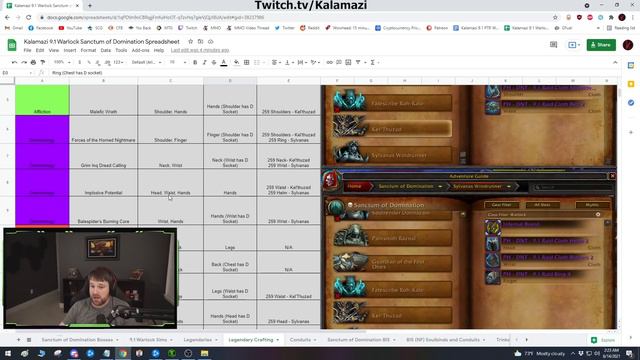Click the Insert chart icon
Screen dimensions: 640x360
click(348, 62)
